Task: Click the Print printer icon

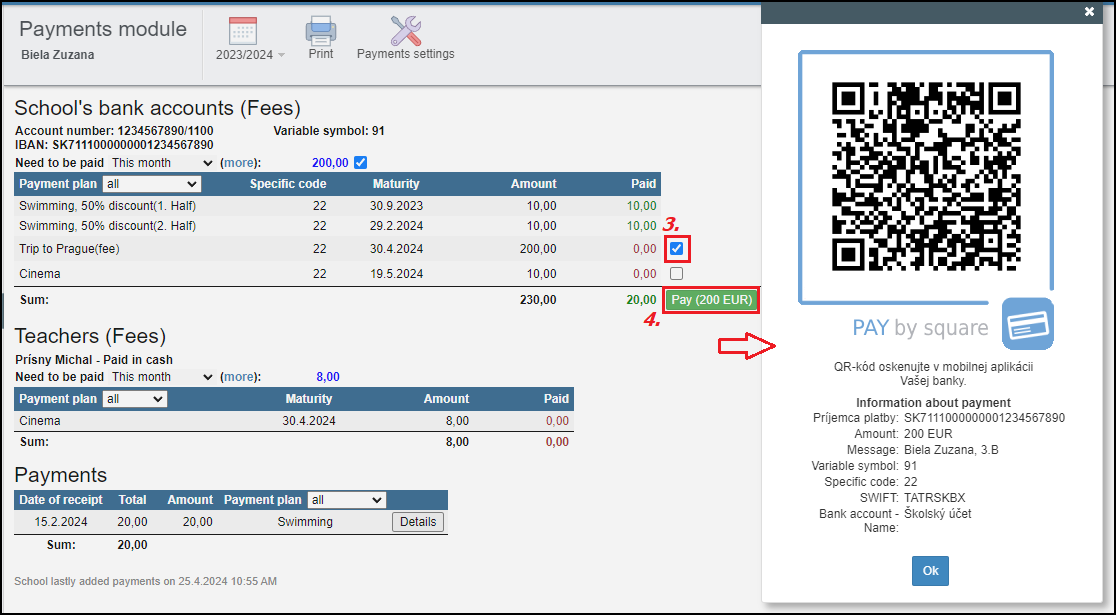Action: (x=320, y=31)
